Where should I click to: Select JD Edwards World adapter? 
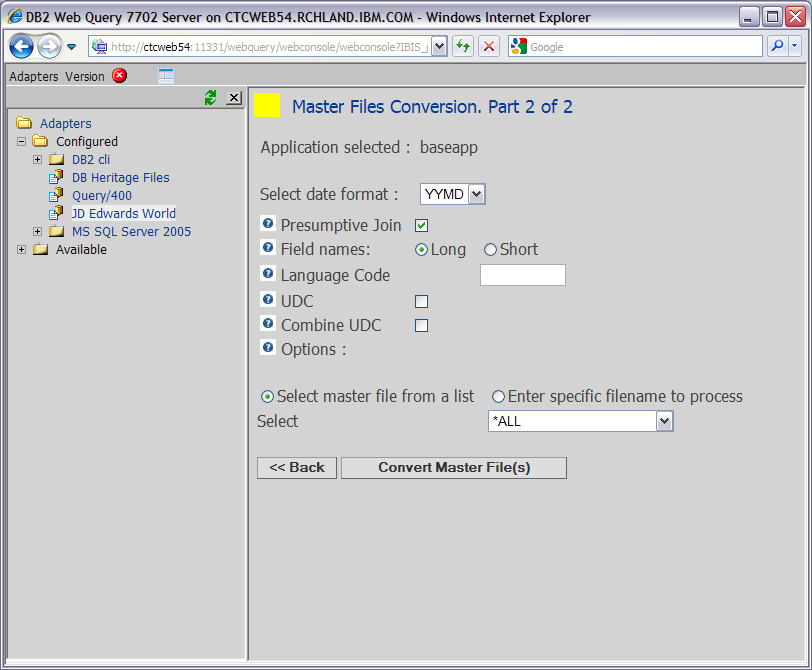click(124, 213)
